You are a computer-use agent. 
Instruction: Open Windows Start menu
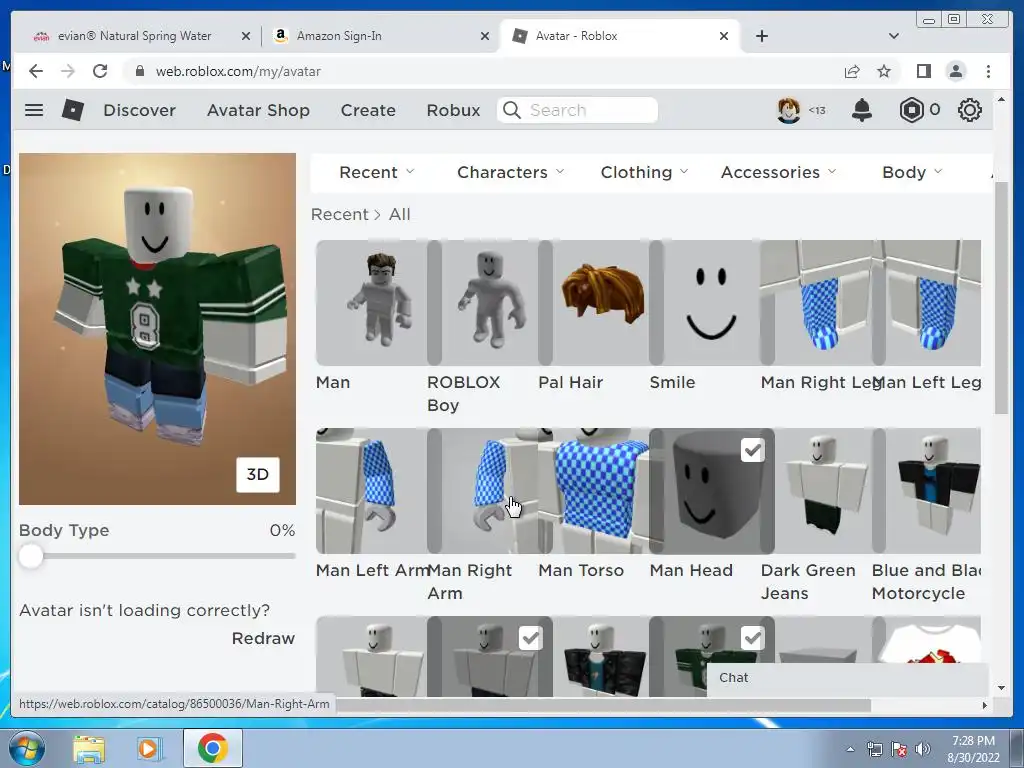coord(27,748)
